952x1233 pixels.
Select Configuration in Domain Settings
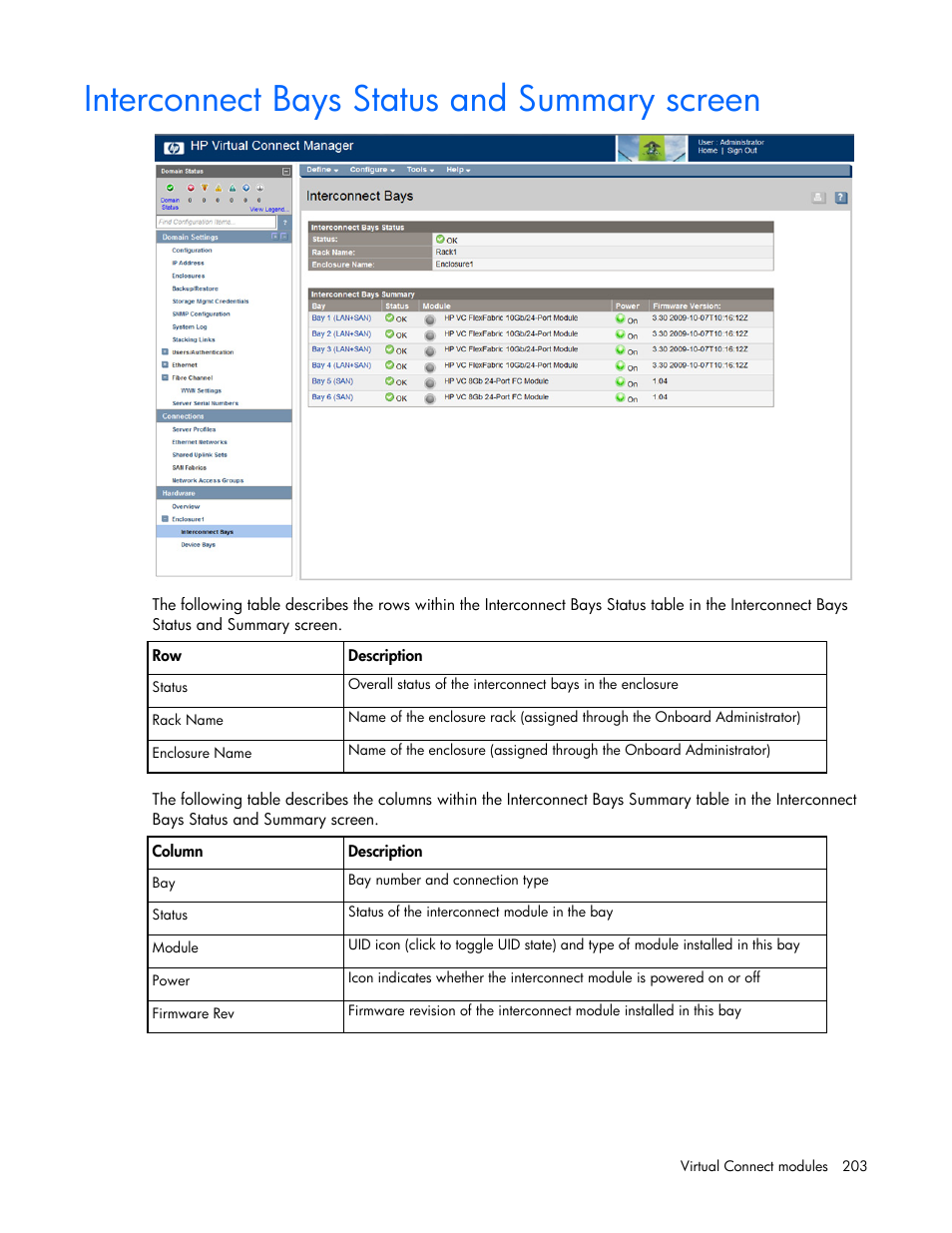pos(192,251)
